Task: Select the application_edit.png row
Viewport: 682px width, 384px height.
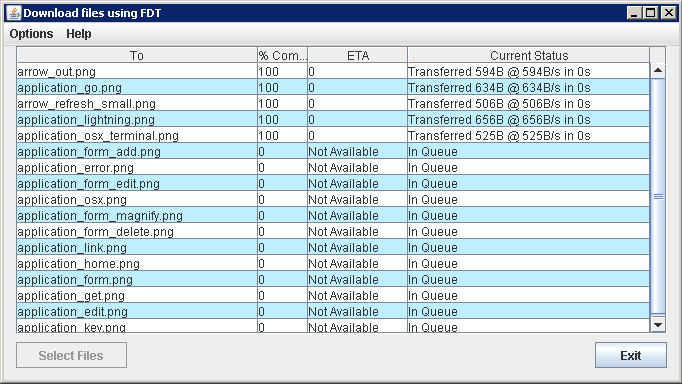Action: point(333,311)
